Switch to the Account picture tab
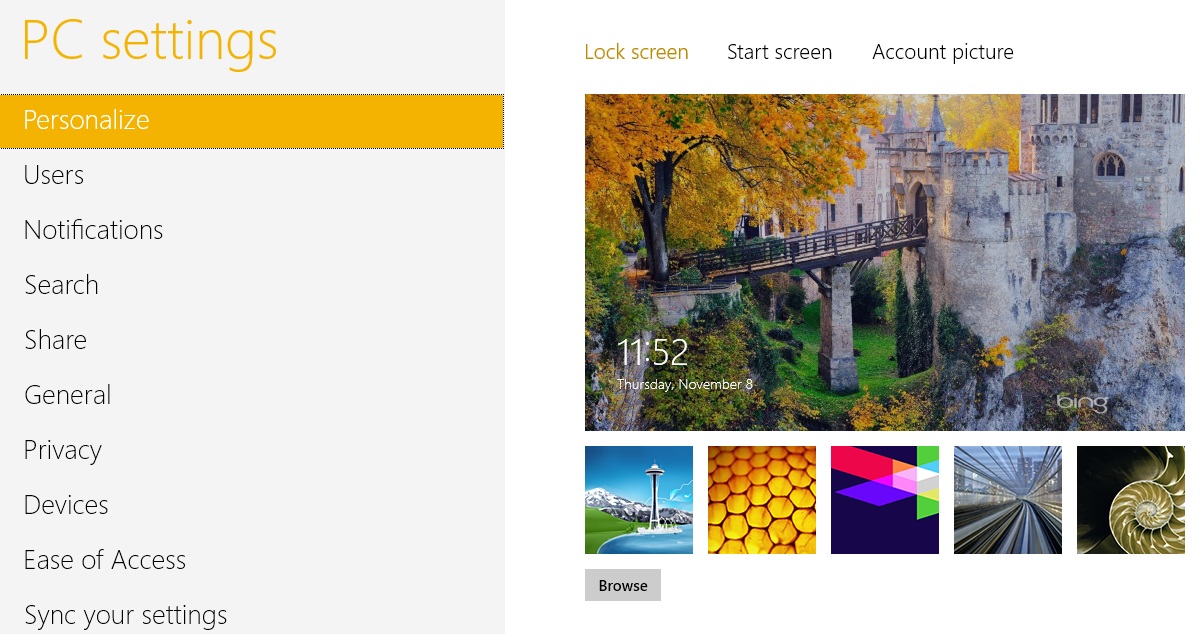The image size is (1200, 634). point(942,51)
